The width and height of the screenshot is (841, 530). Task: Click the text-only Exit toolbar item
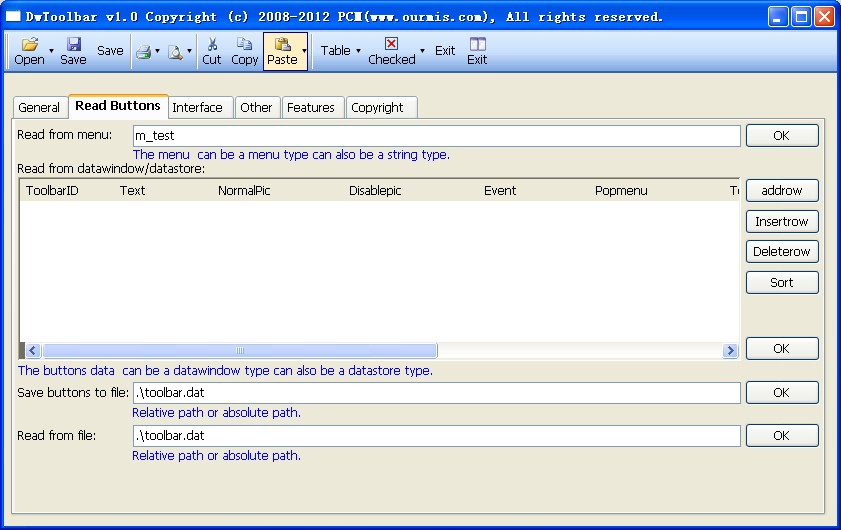pos(445,50)
